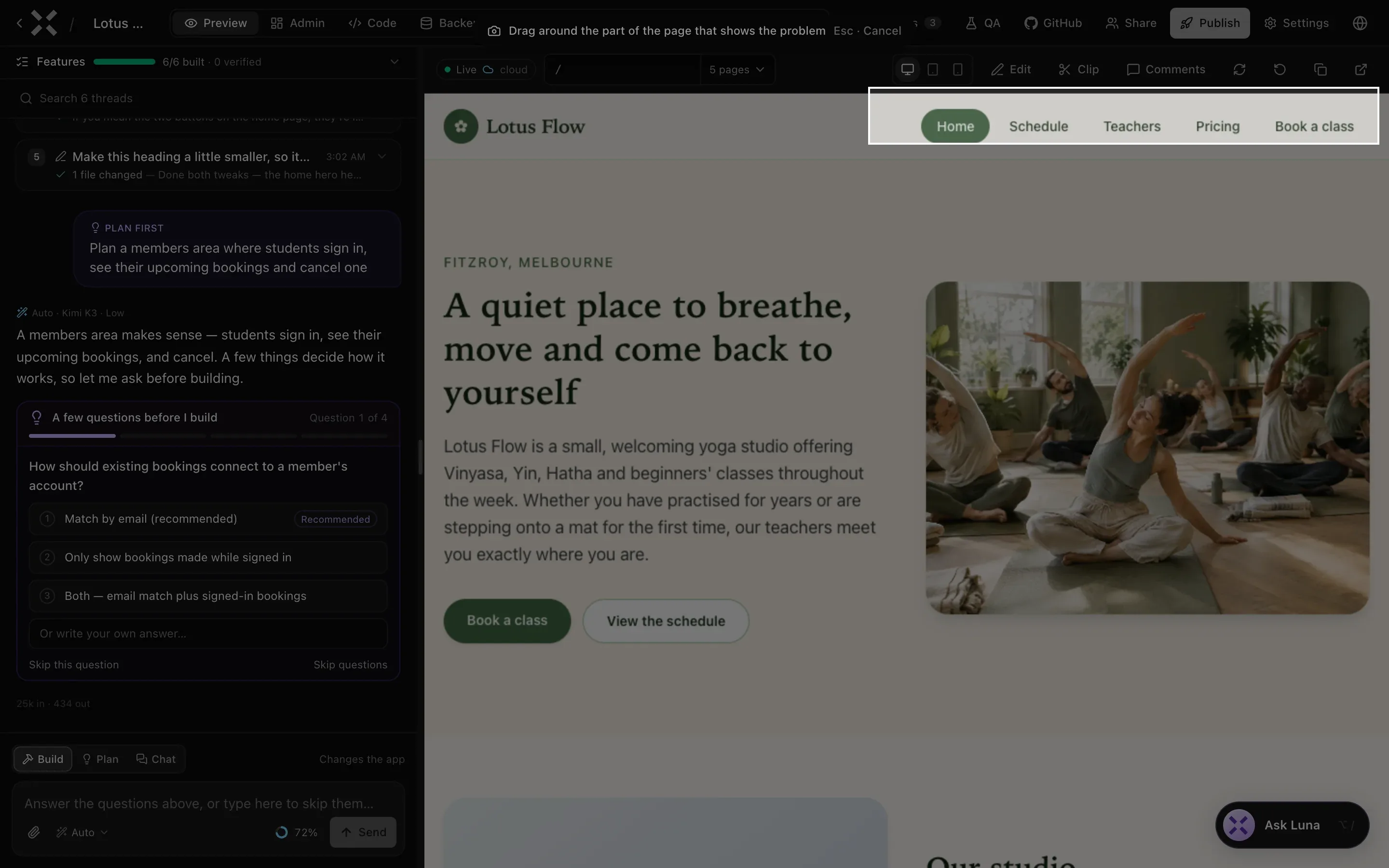1389x868 pixels.
Task: Open the Code tab
Action: (372, 23)
